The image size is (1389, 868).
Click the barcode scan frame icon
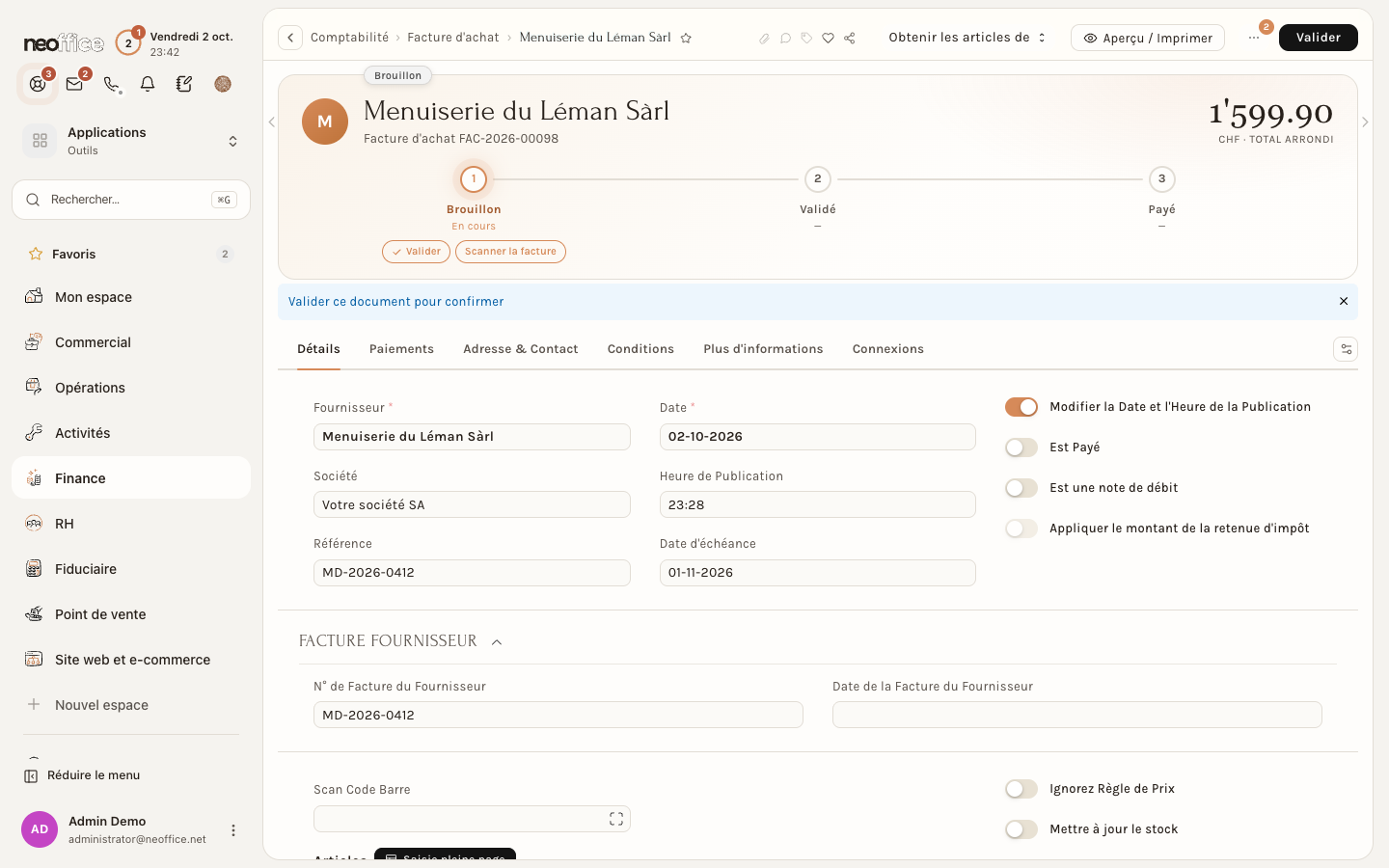click(x=616, y=819)
